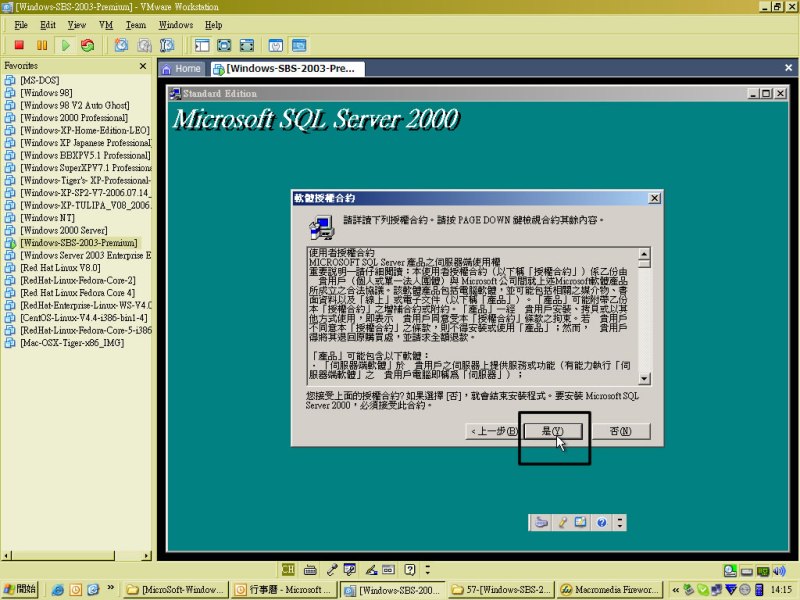Expand hidden system tray icons chevron
The image size is (800, 600).
[x=676, y=590]
